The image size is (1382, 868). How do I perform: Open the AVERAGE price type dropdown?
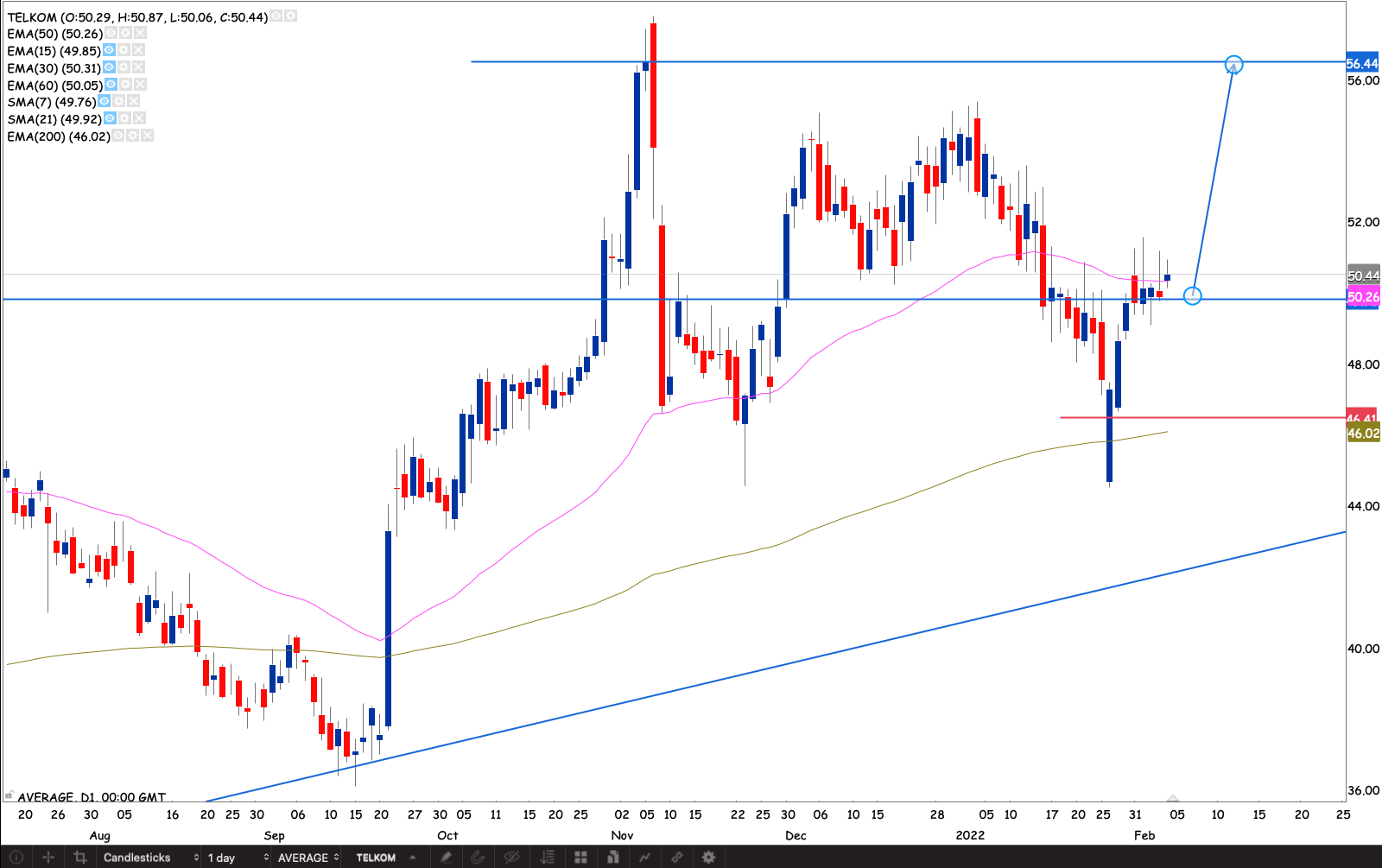coord(307,857)
